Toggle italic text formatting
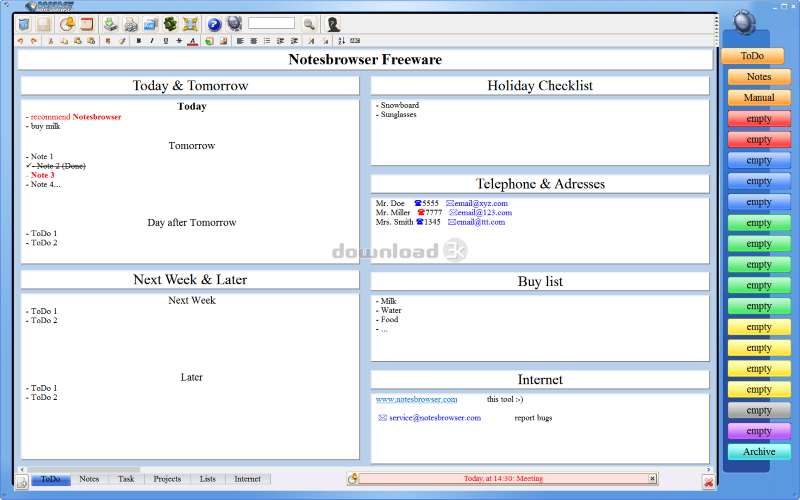Viewport: 800px width, 500px height. 151,41
